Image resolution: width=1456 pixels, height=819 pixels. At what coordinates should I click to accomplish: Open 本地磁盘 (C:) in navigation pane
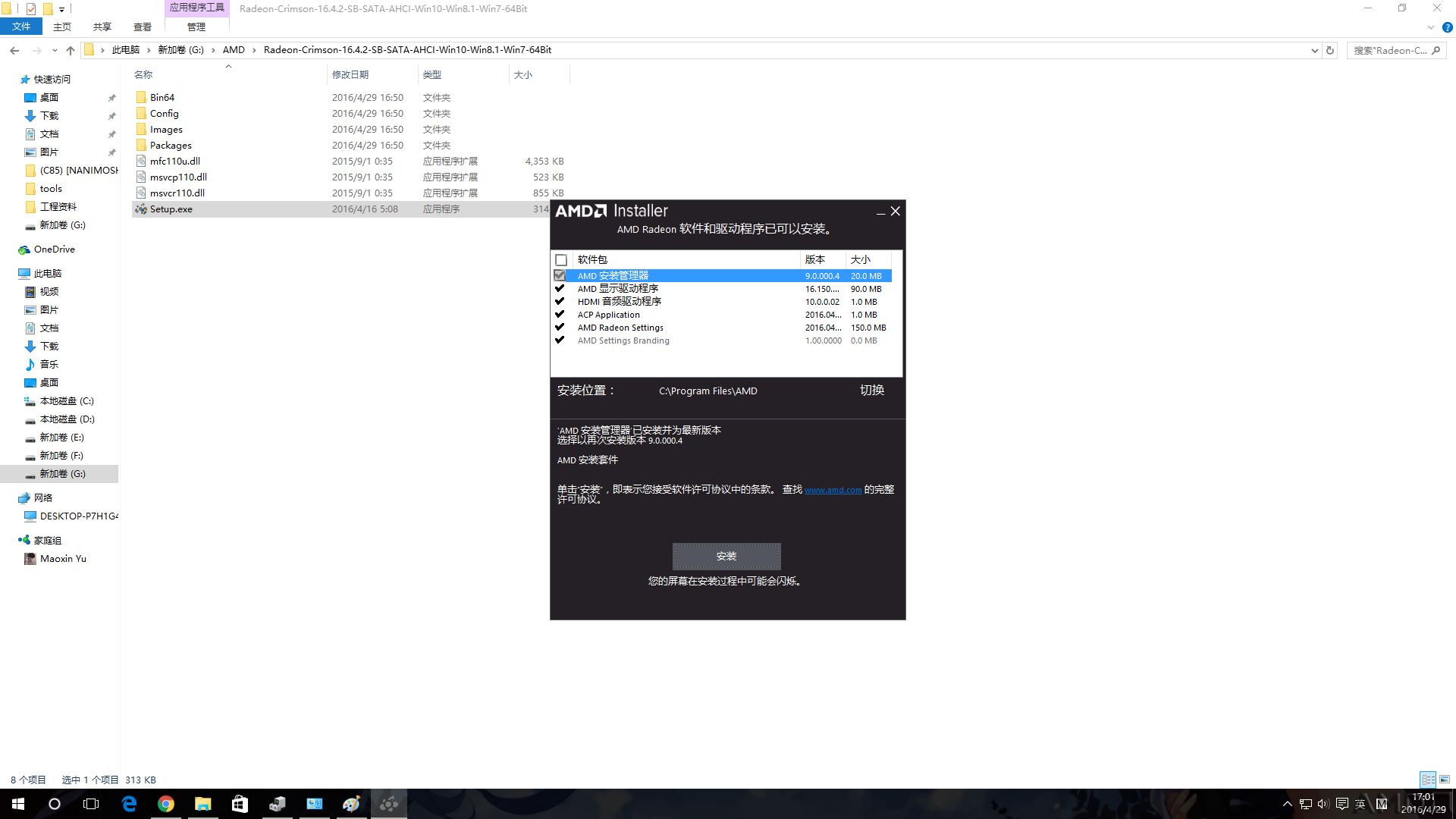[67, 400]
